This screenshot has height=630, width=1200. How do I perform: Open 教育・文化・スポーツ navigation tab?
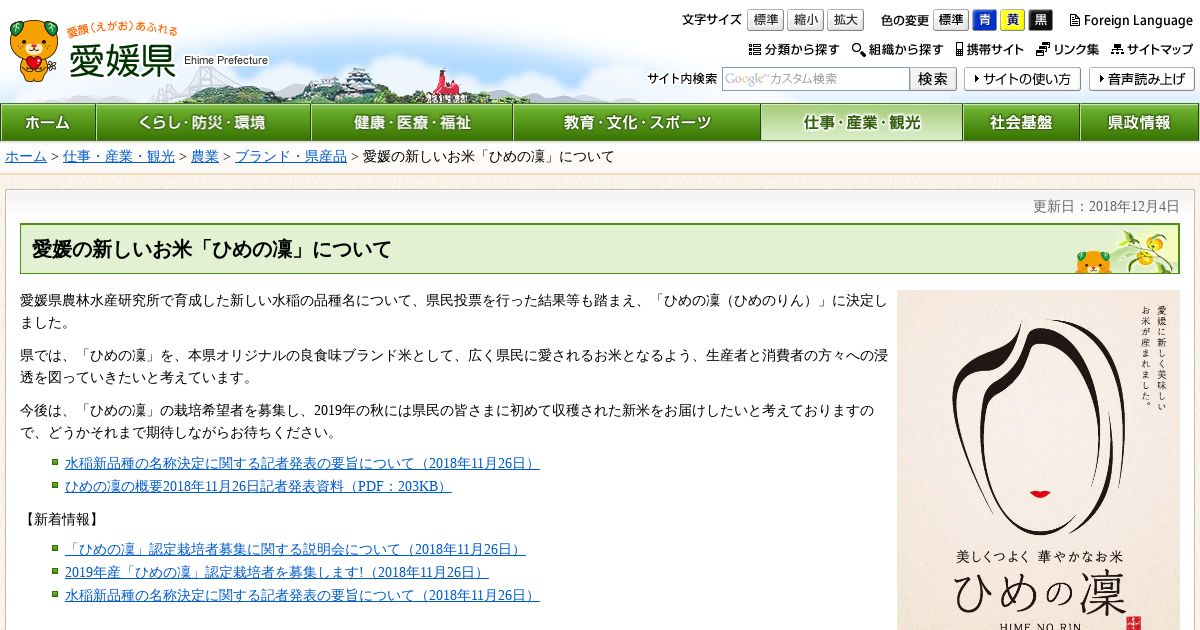click(637, 122)
